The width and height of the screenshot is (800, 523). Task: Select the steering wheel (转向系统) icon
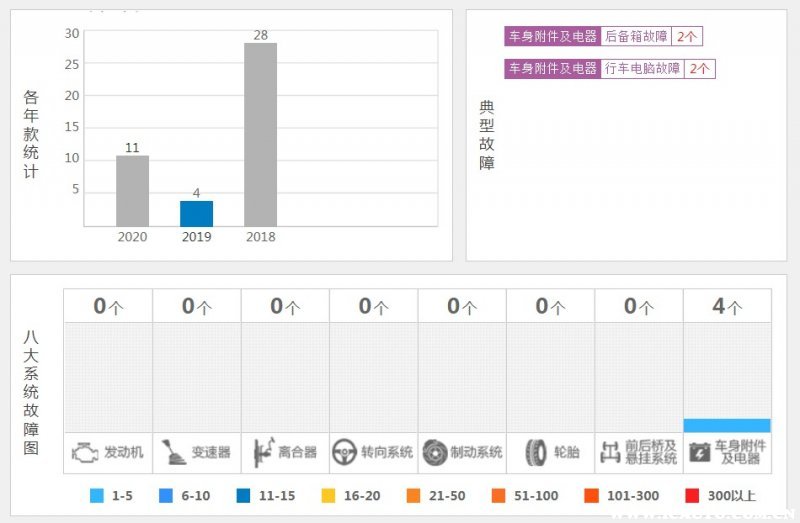tap(345, 452)
